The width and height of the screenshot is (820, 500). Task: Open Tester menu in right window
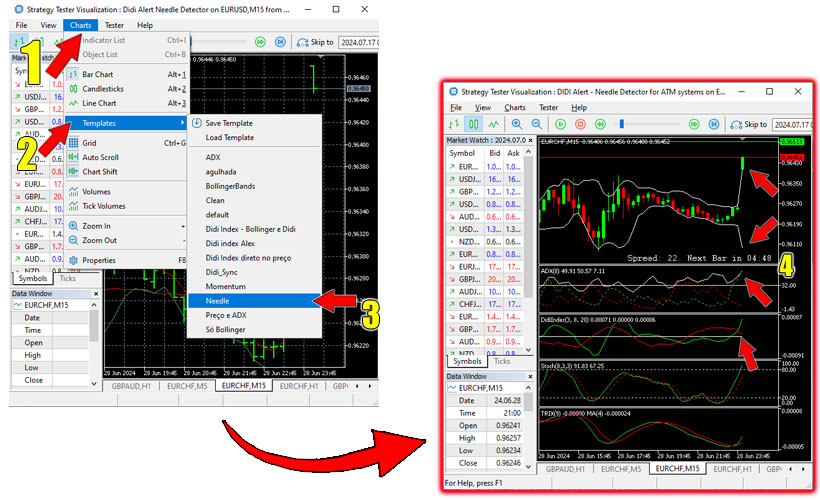point(549,107)
